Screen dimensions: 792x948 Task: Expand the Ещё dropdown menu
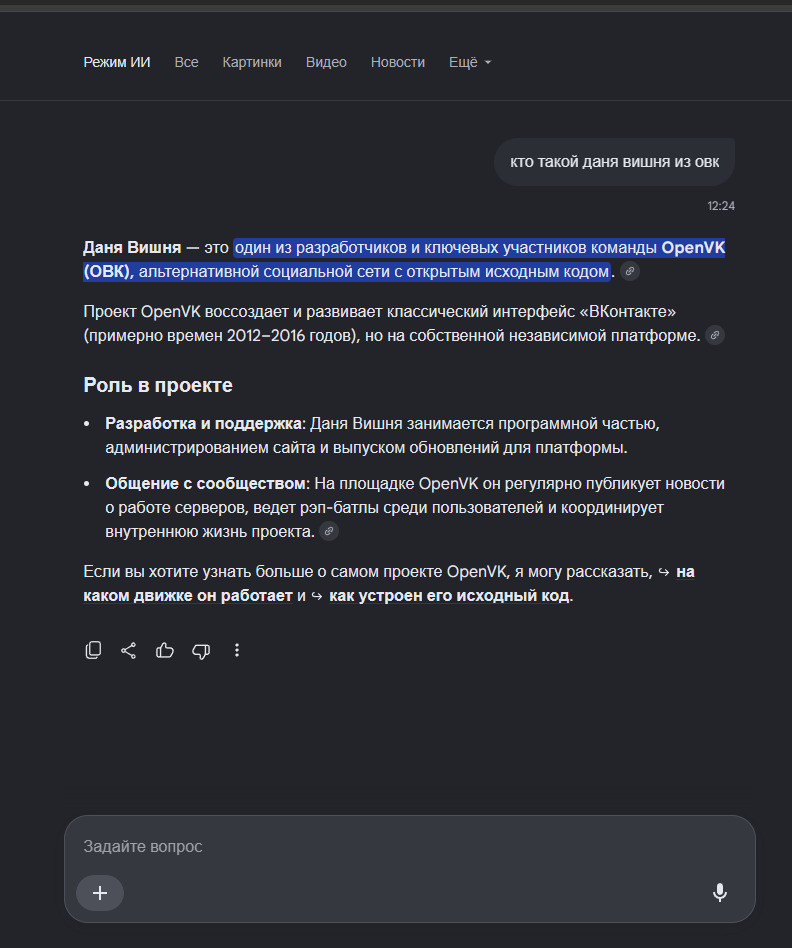click(x=470, y=62)
